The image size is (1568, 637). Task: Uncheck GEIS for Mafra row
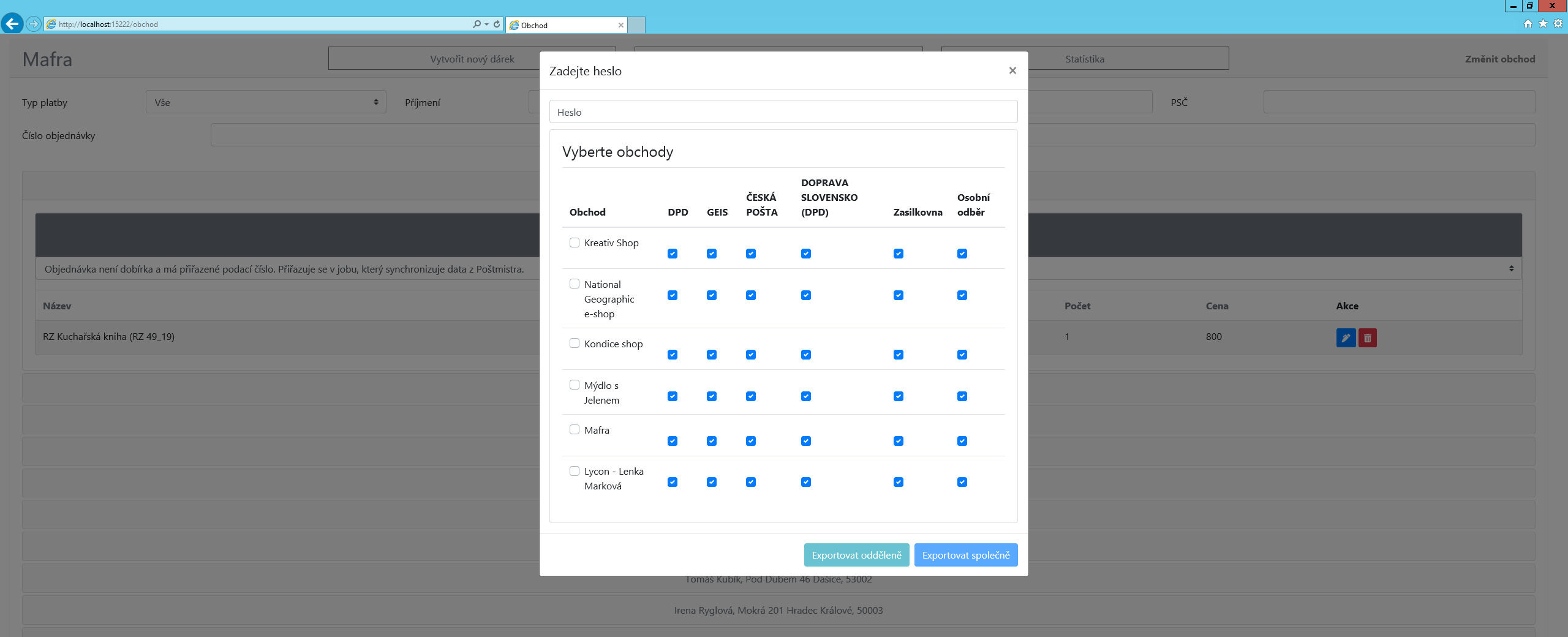pos(712,441)
